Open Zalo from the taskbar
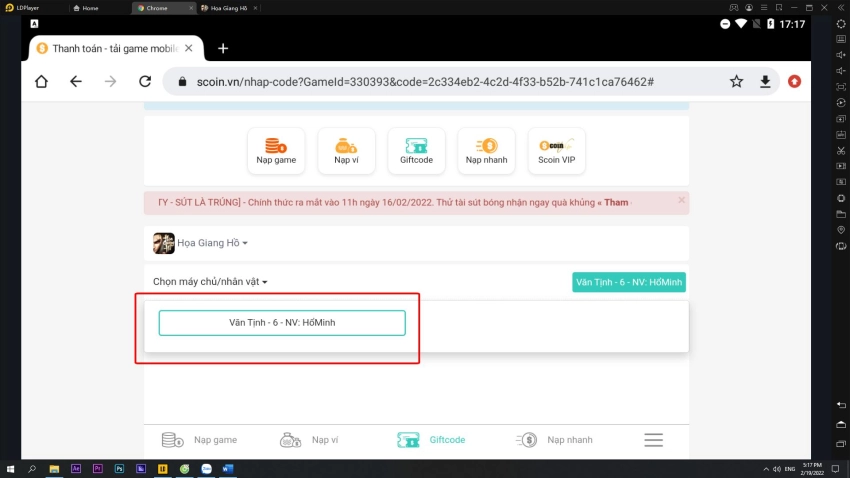This screenshot has height=478, width=850. tap(206, 469)
